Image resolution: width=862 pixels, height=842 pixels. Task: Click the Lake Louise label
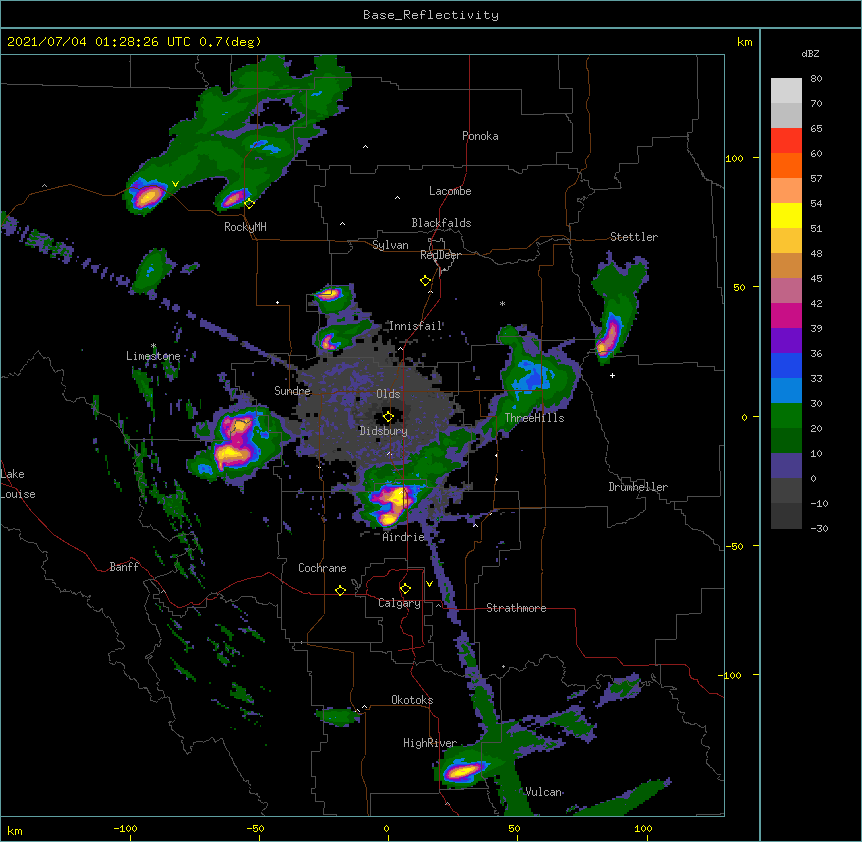[18, 484]
